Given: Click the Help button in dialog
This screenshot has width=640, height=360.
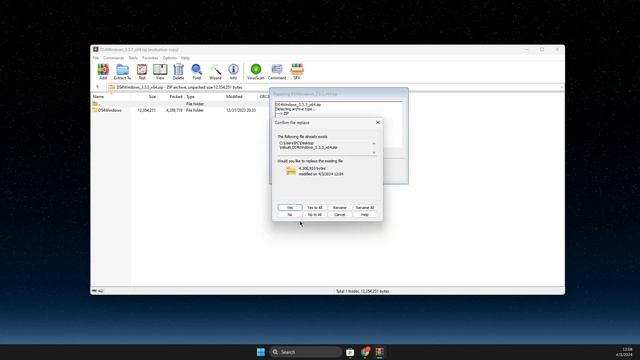Looking at the screenshot, I should [x=364, y=215].
